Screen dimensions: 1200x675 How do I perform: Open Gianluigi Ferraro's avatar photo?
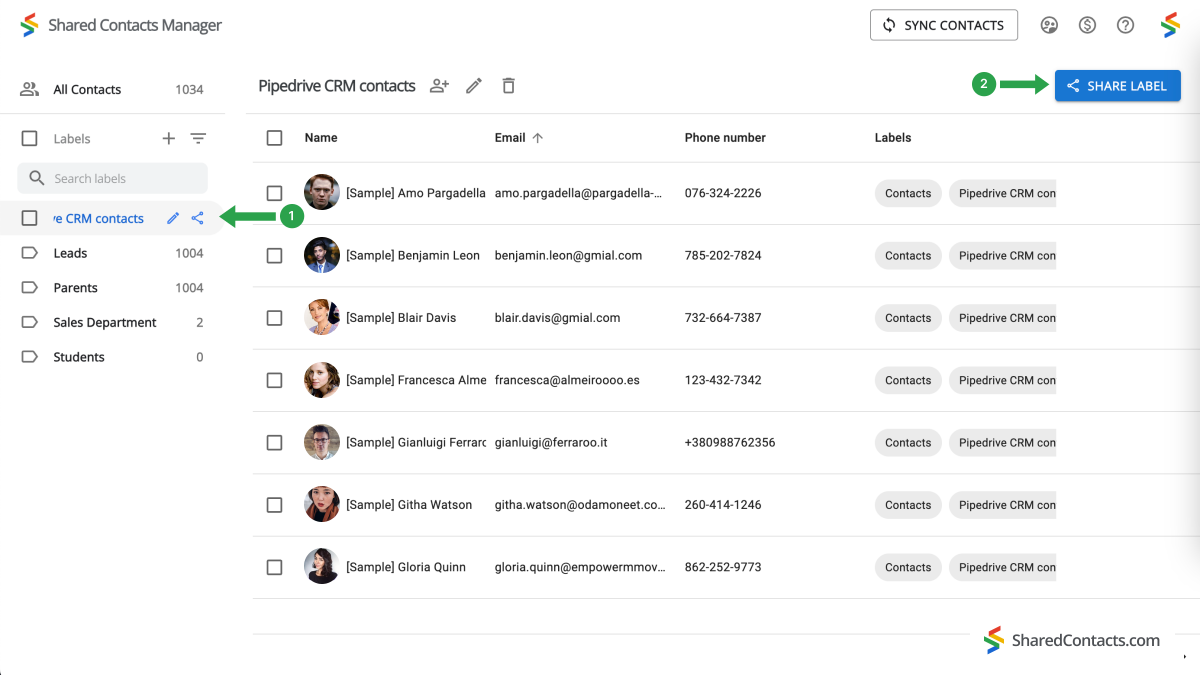[322, 442]
